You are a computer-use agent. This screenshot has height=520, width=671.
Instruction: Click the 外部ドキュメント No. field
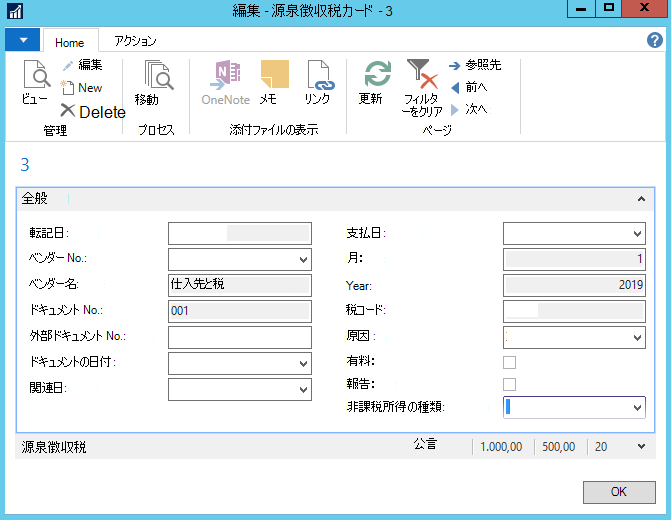coord(240,337)
